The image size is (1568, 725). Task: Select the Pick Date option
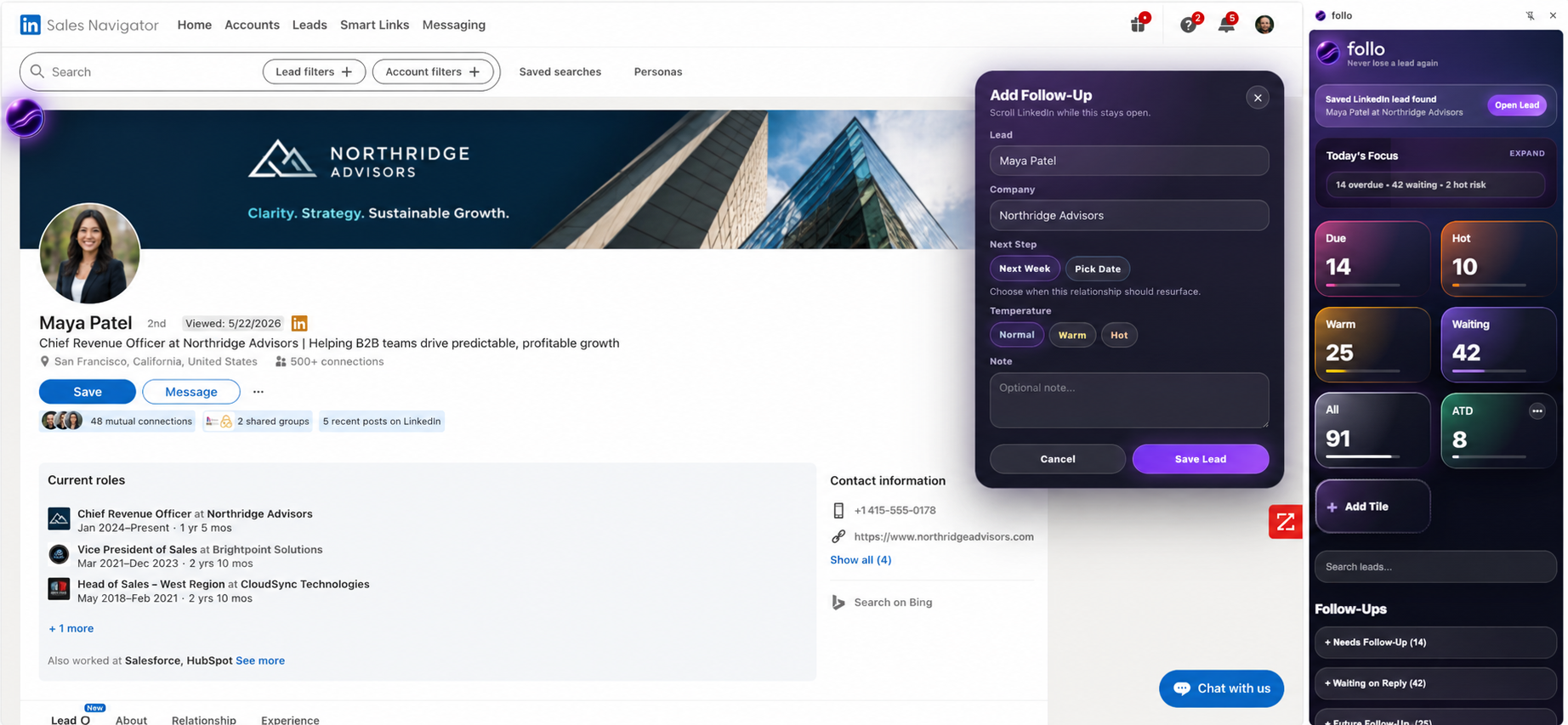[1098, 269]
